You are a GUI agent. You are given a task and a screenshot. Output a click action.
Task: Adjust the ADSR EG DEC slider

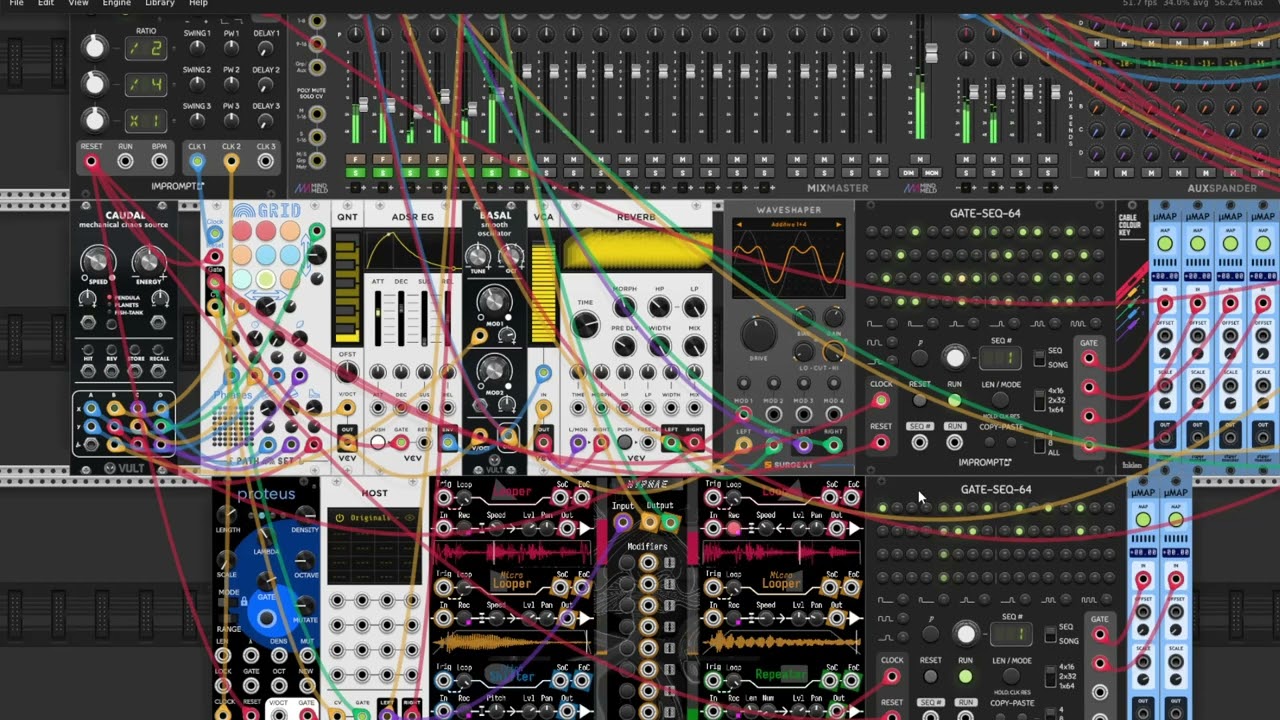[x=401, y=319]
